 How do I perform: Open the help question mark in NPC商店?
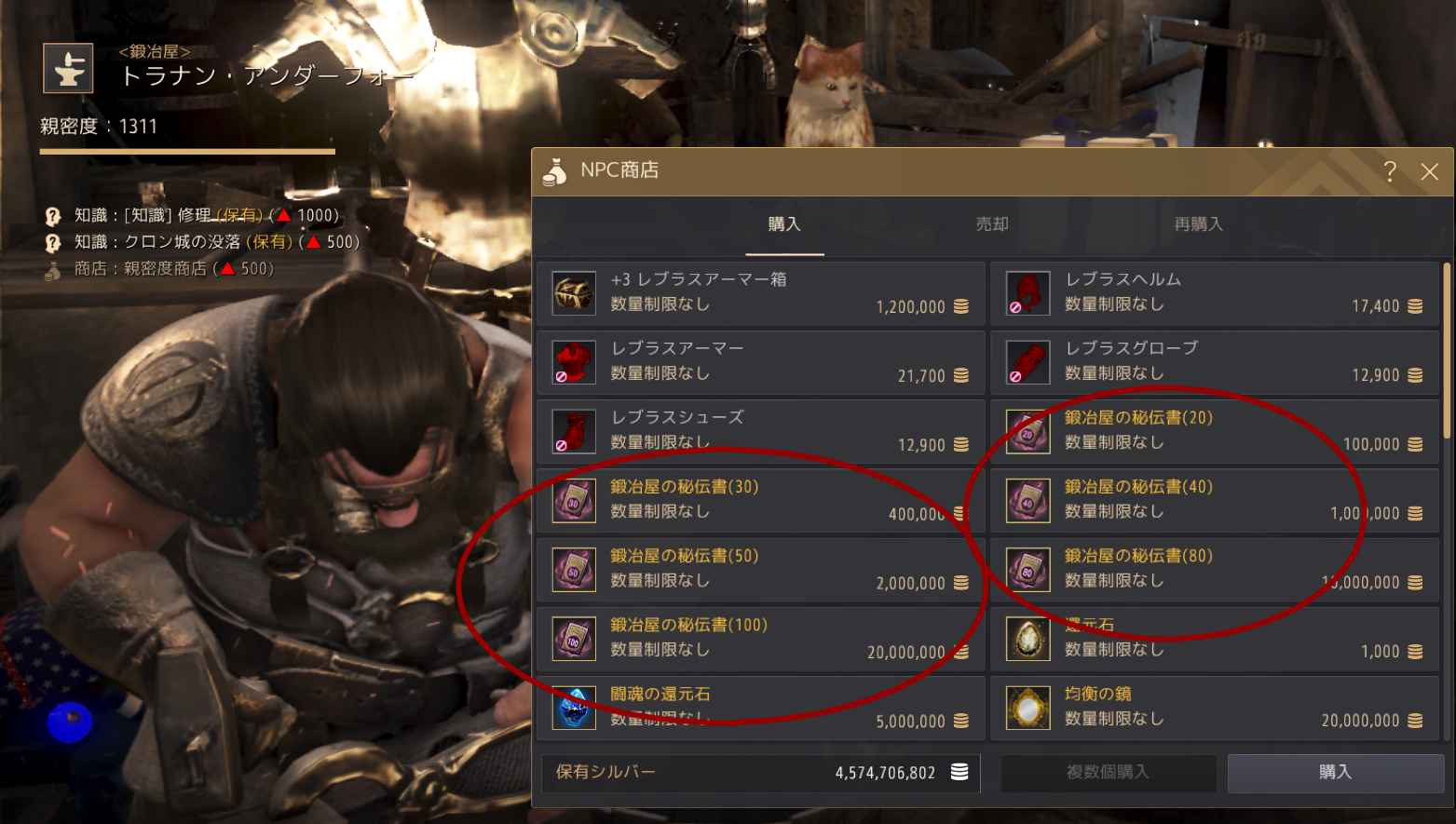1390,171
